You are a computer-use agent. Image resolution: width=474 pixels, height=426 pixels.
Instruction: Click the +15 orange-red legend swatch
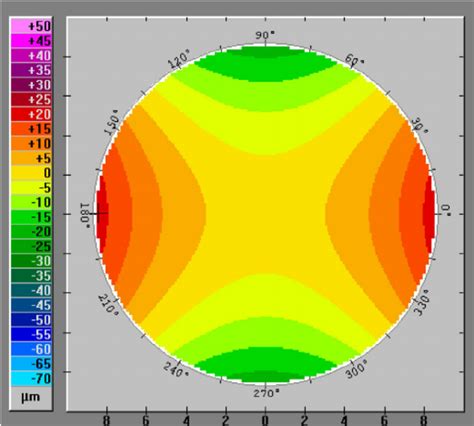pos(31,129)
